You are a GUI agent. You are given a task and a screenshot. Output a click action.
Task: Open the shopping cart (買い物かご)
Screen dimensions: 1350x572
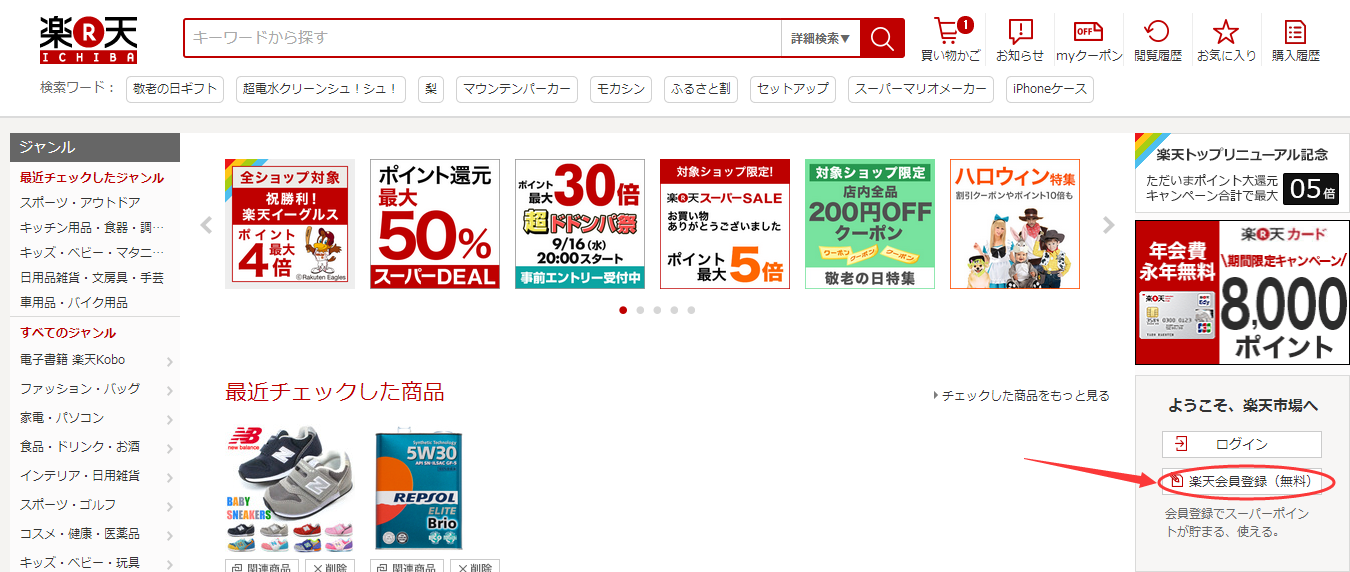950,40
